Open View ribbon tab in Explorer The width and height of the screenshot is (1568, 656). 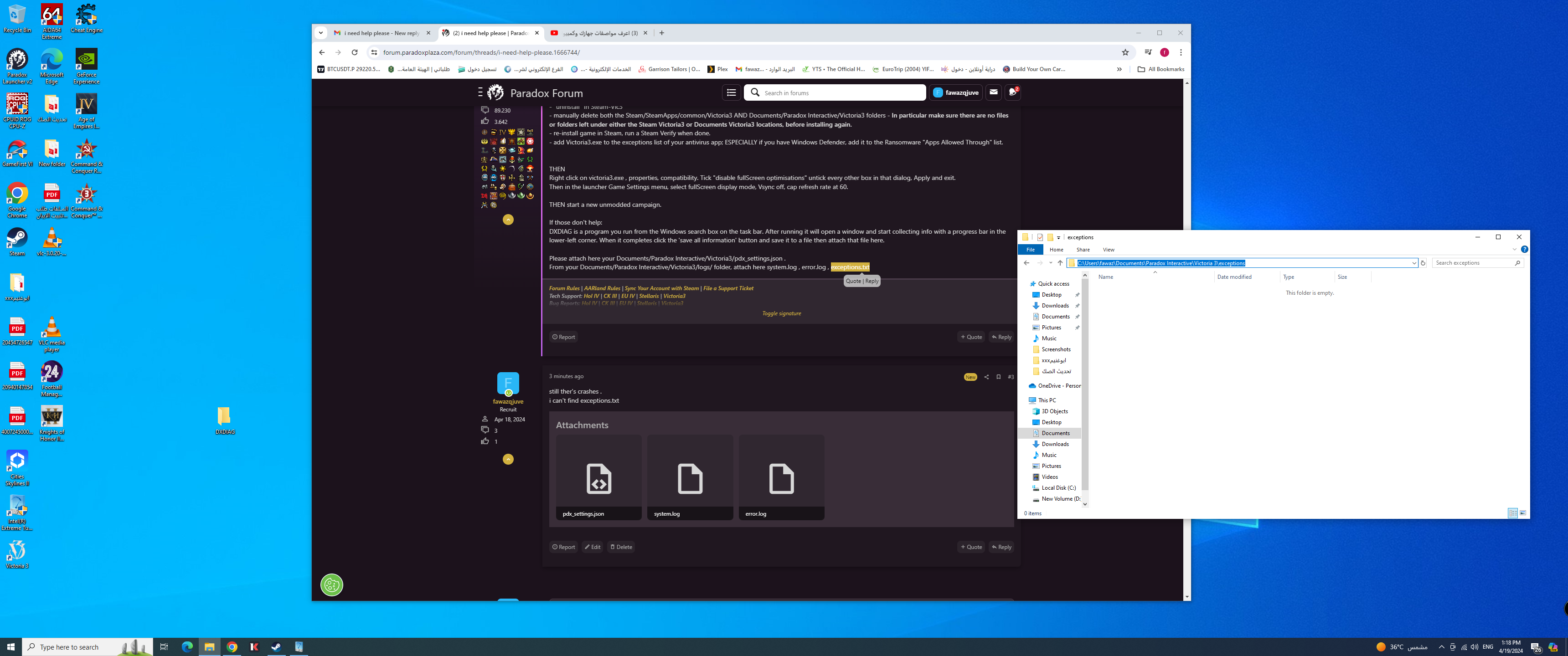(1109, 250)
